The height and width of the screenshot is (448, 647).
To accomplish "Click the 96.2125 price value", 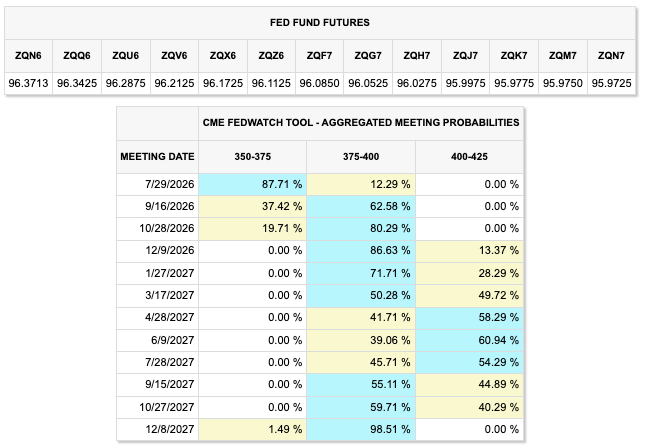I will 175,83.
